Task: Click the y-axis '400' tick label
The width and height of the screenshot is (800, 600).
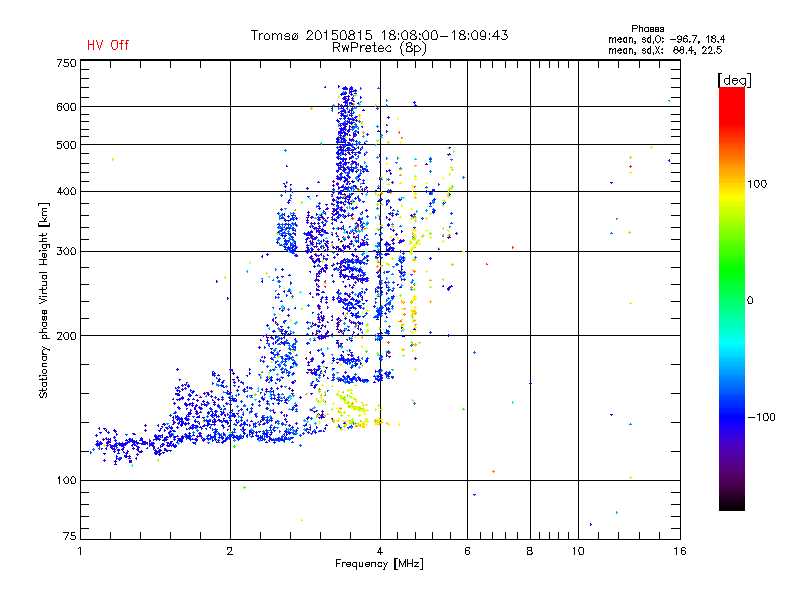Action: 66,191
